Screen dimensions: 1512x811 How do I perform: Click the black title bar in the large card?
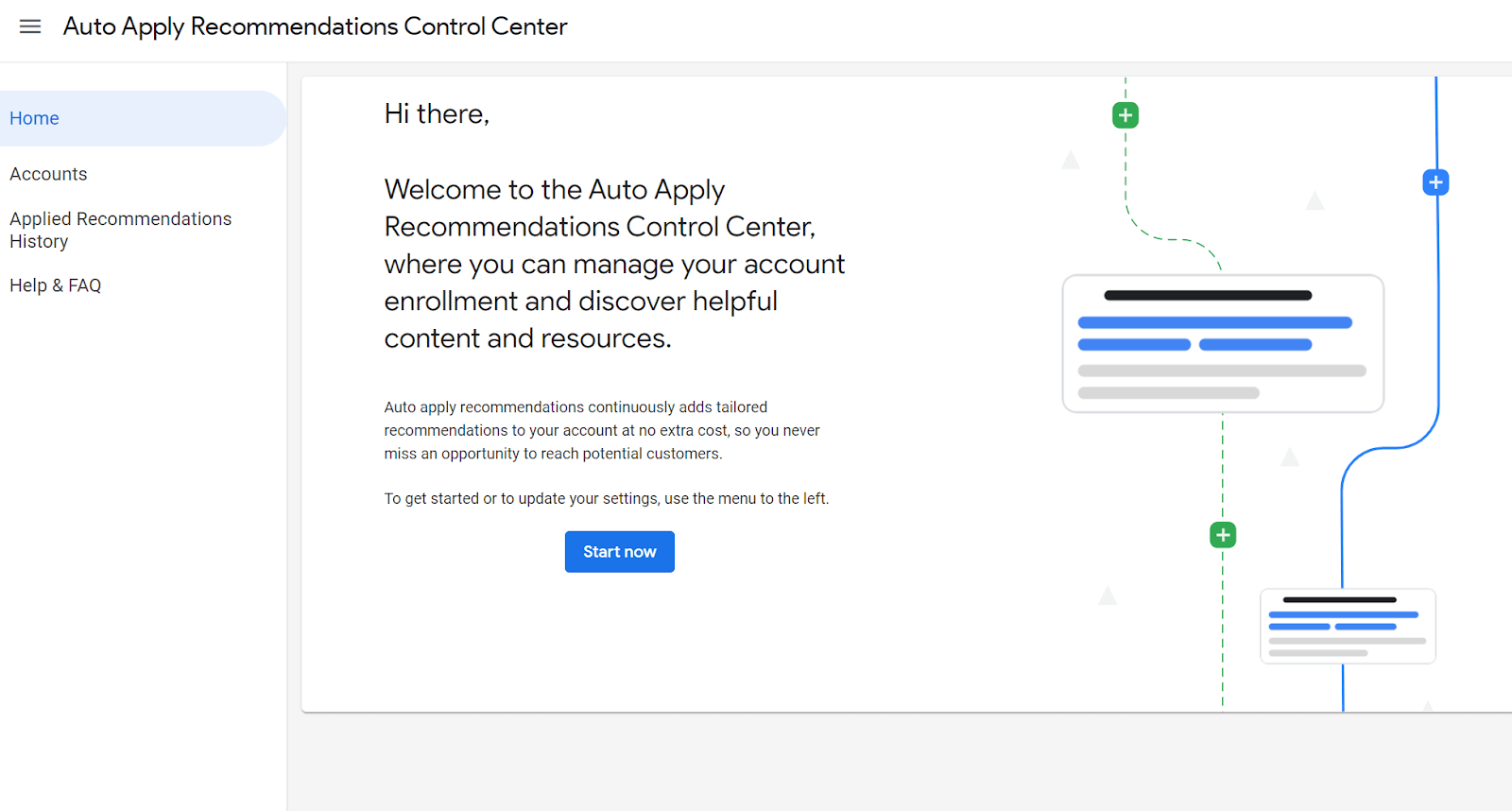click(x=1208, y=295)
